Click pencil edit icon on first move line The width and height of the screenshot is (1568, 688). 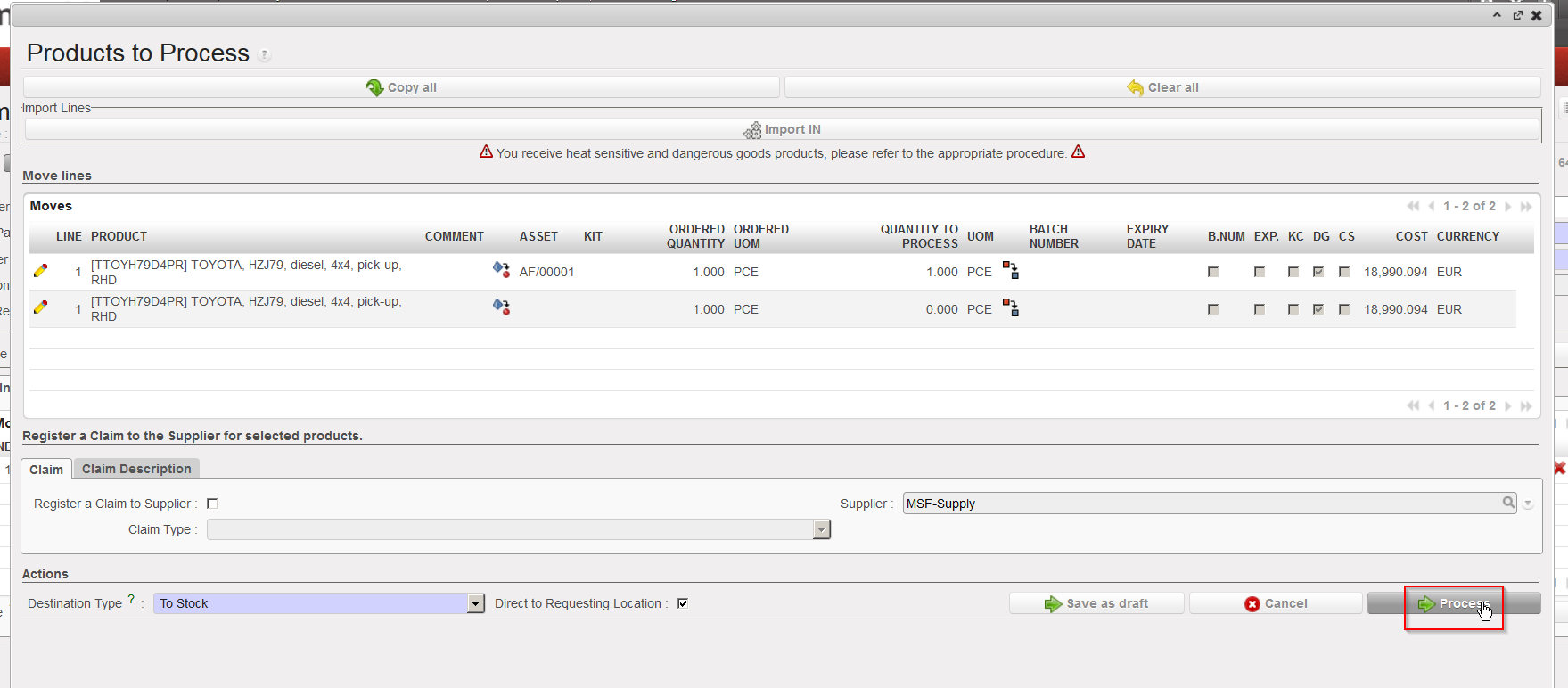point(40,271)
